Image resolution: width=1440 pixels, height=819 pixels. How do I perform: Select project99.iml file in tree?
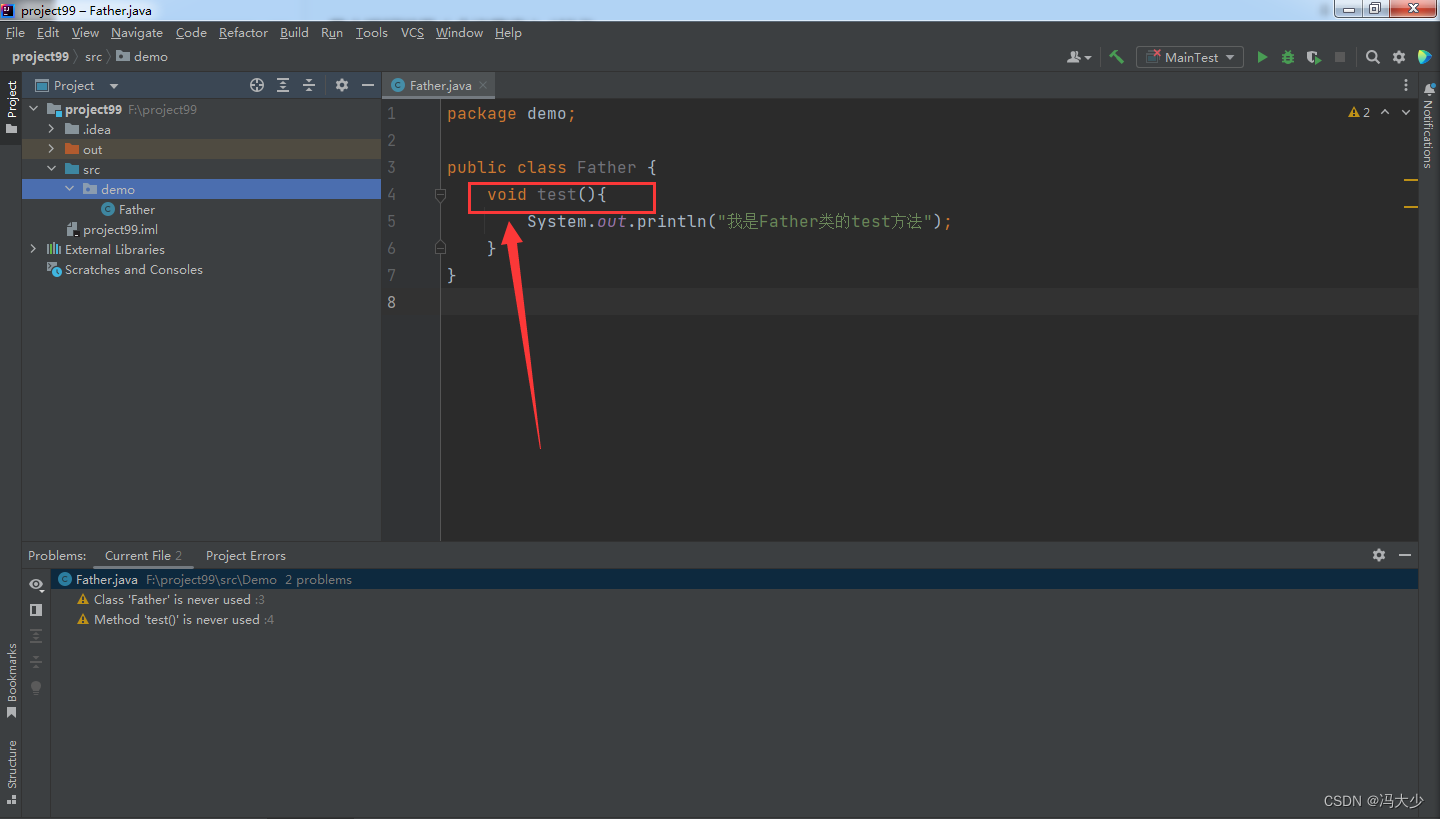click(x=111, y=229)
